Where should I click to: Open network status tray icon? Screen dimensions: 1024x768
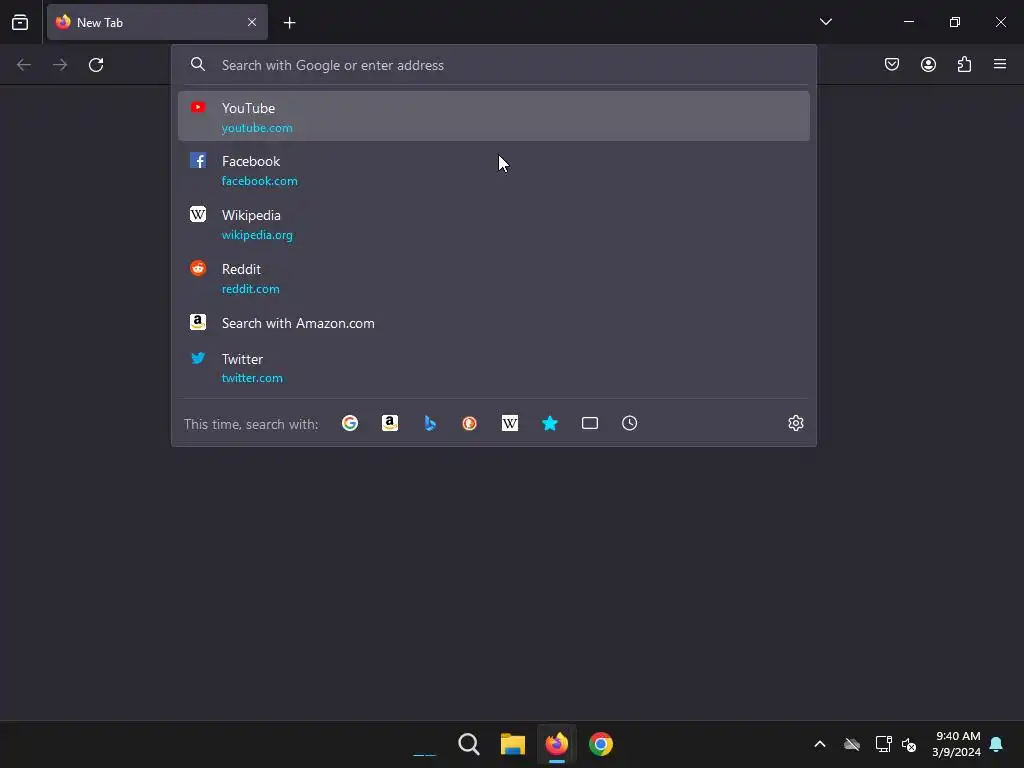[884, 744]
